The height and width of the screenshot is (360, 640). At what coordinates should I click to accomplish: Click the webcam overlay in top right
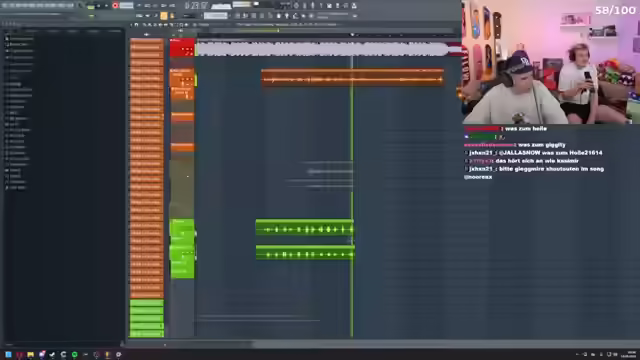click(551, 62)
